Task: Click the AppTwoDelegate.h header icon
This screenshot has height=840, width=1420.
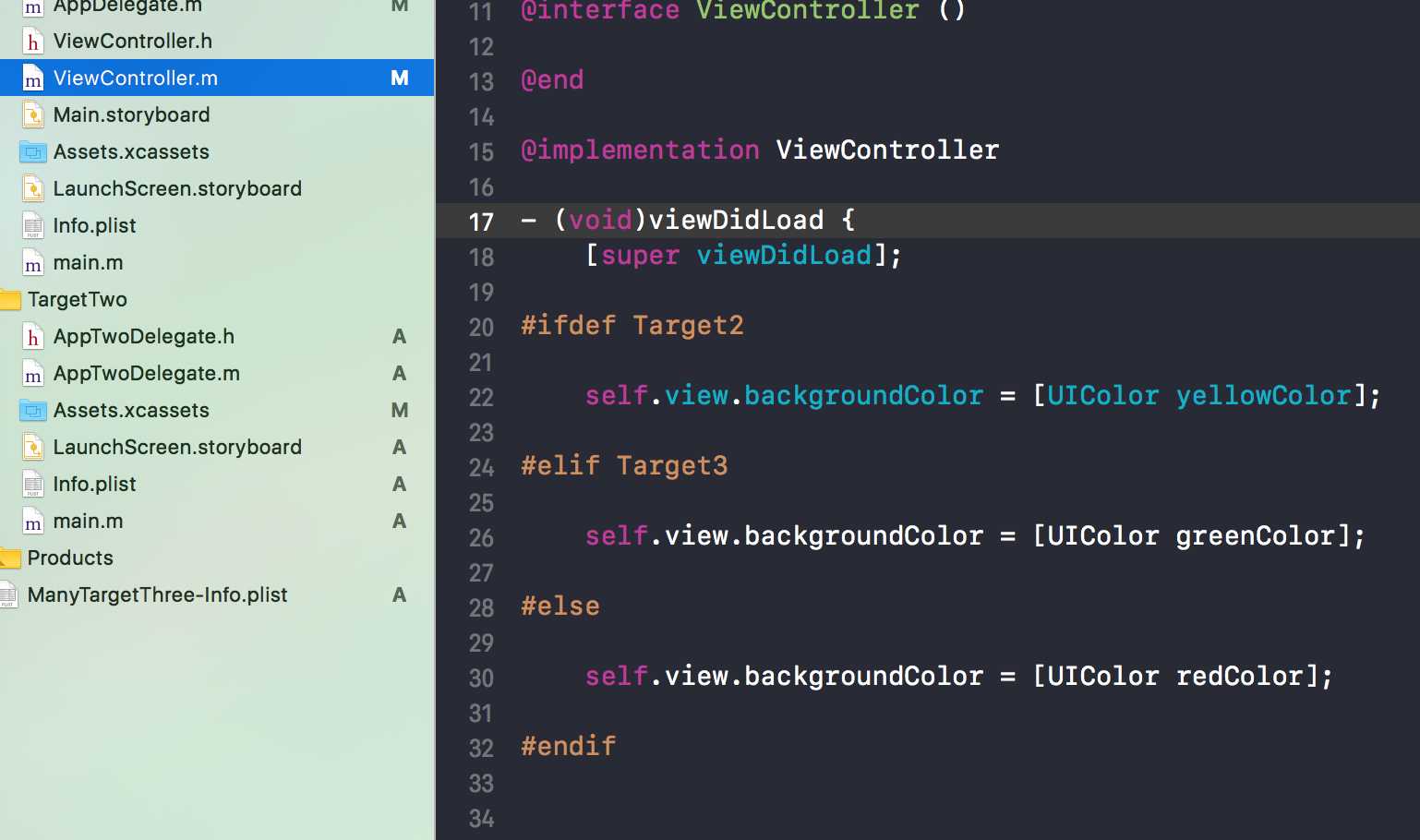Action: pos(33,337)
